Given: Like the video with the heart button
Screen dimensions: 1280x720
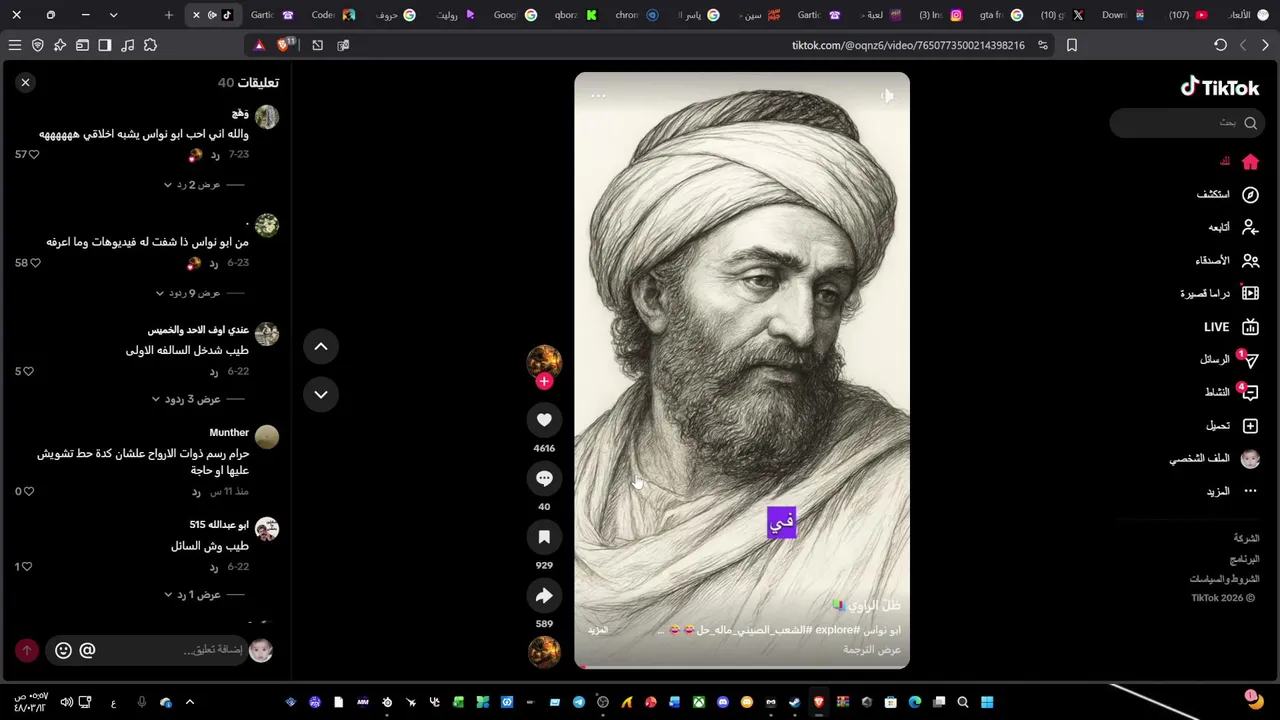Looking at the screenshot, I should [x=544, y=421].
